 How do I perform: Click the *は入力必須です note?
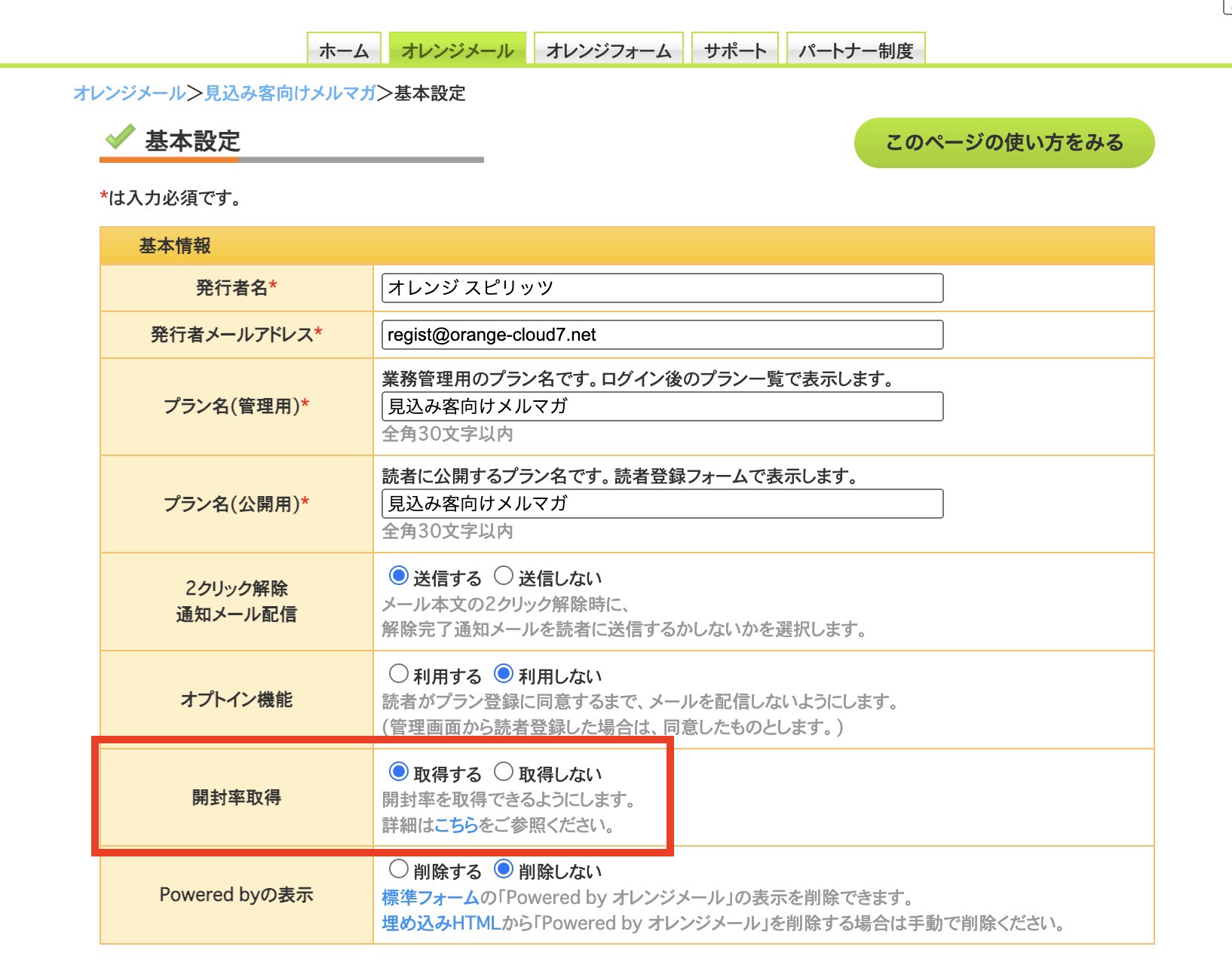170,198
